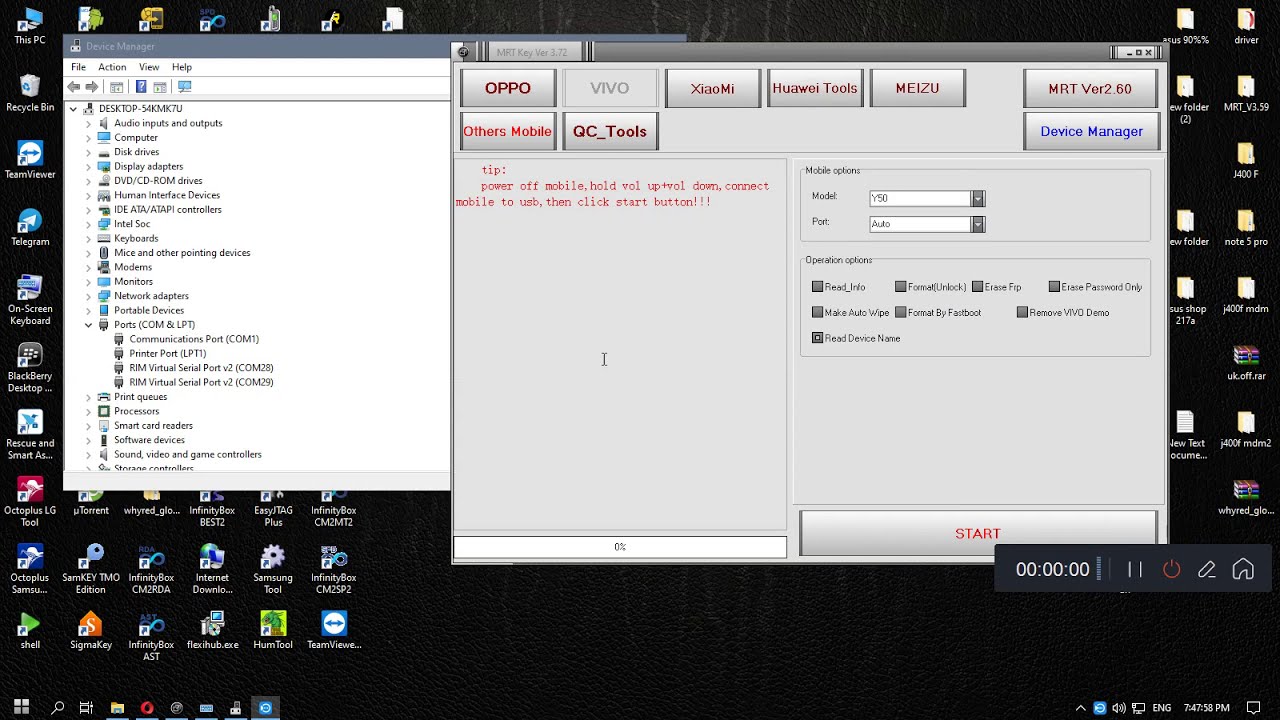This screenshot has width=1280, height=720.
Task: Open flexihub.exe desktop icon
Action: click(212, 630)
